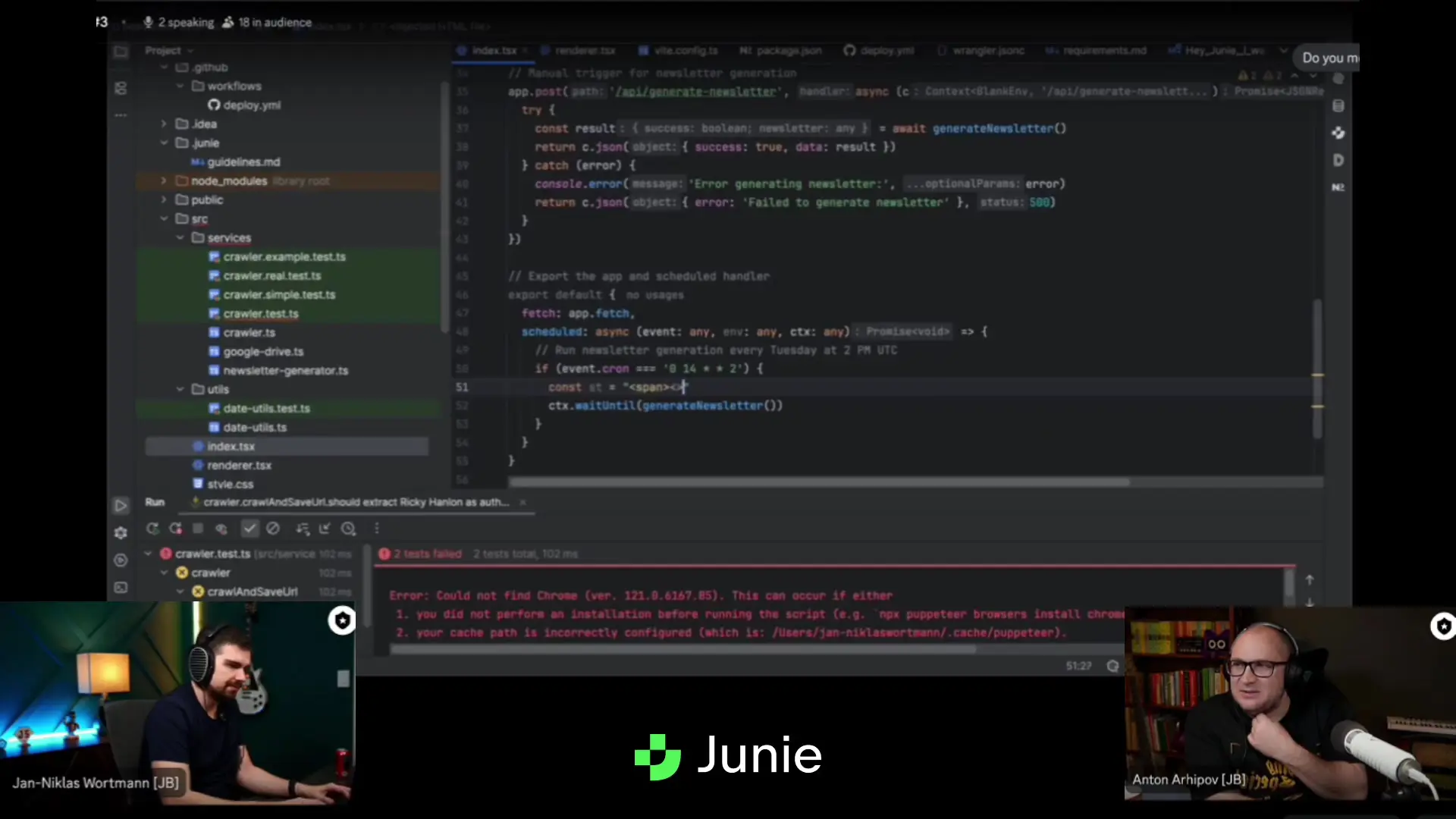1456x819 pixels.
Task: Collapse the crawlAndSaveUrl test node
Action: pos(180,591)
